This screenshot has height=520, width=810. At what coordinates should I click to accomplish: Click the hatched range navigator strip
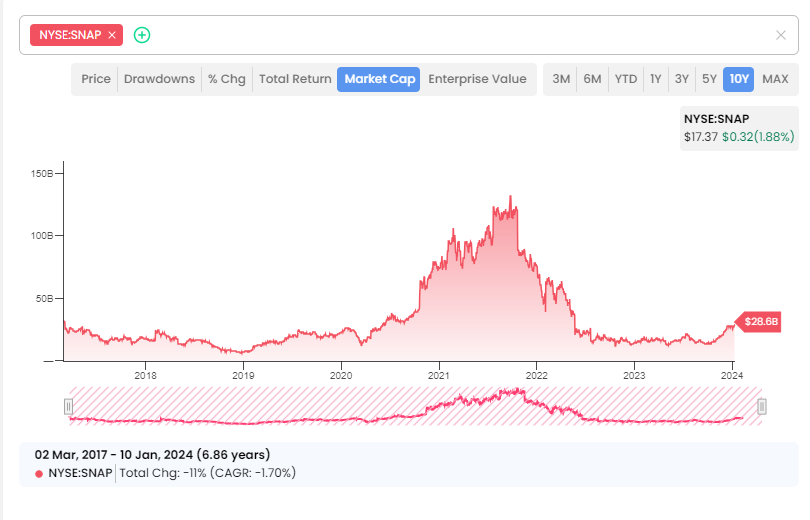[x=415, y=406]
